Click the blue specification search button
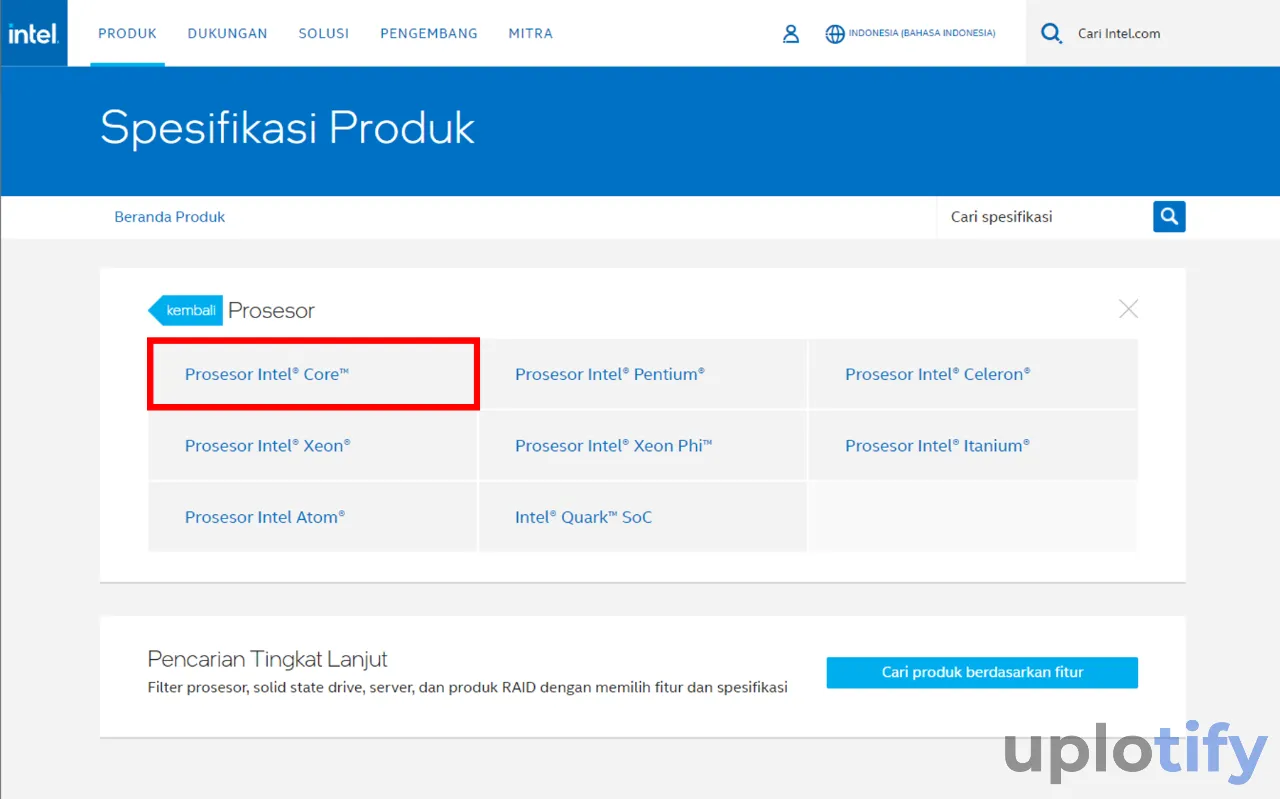 [x=1169, y=216]
